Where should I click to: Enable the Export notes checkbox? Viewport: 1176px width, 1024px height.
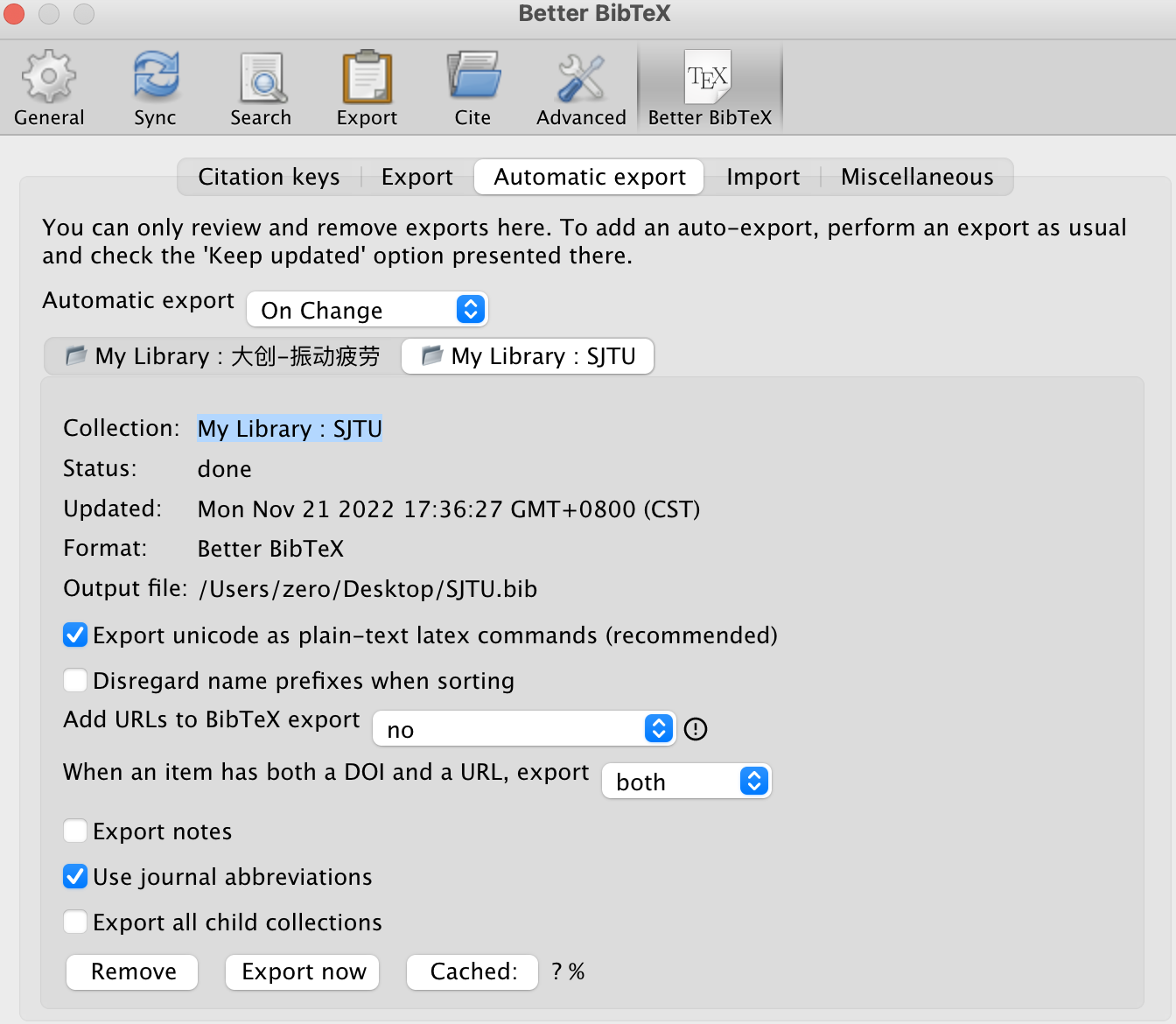[x=75, y=831]
